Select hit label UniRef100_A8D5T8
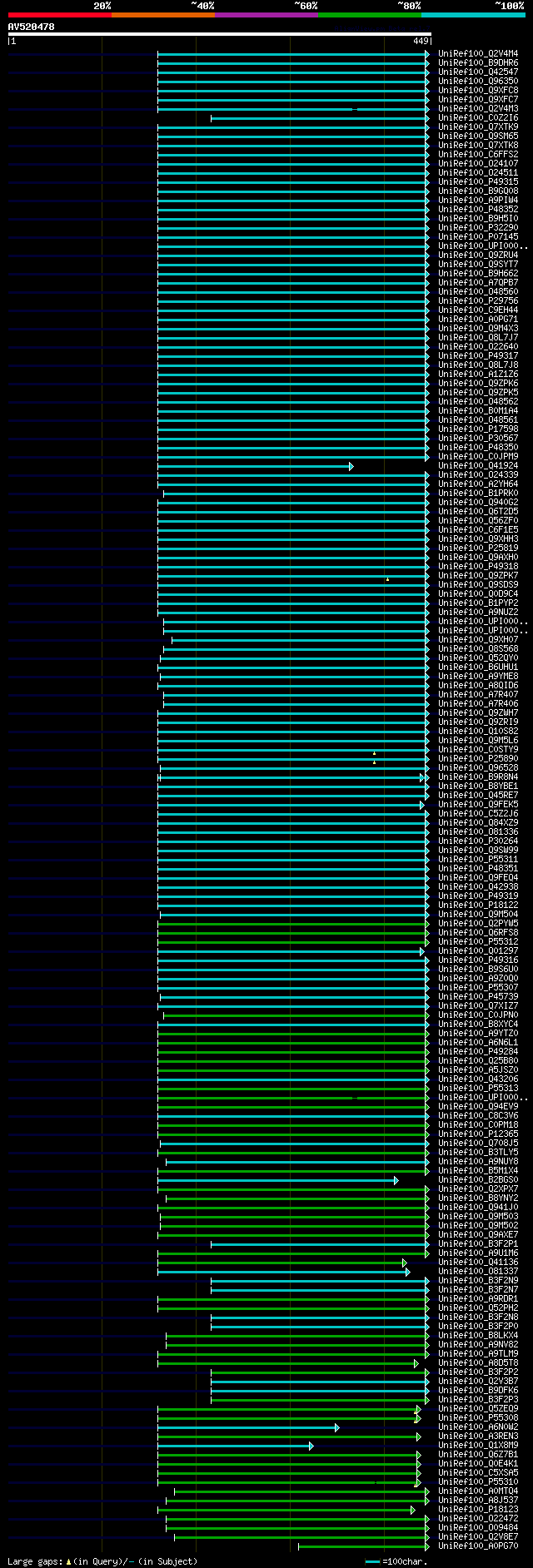 (x=478, y=1363)
